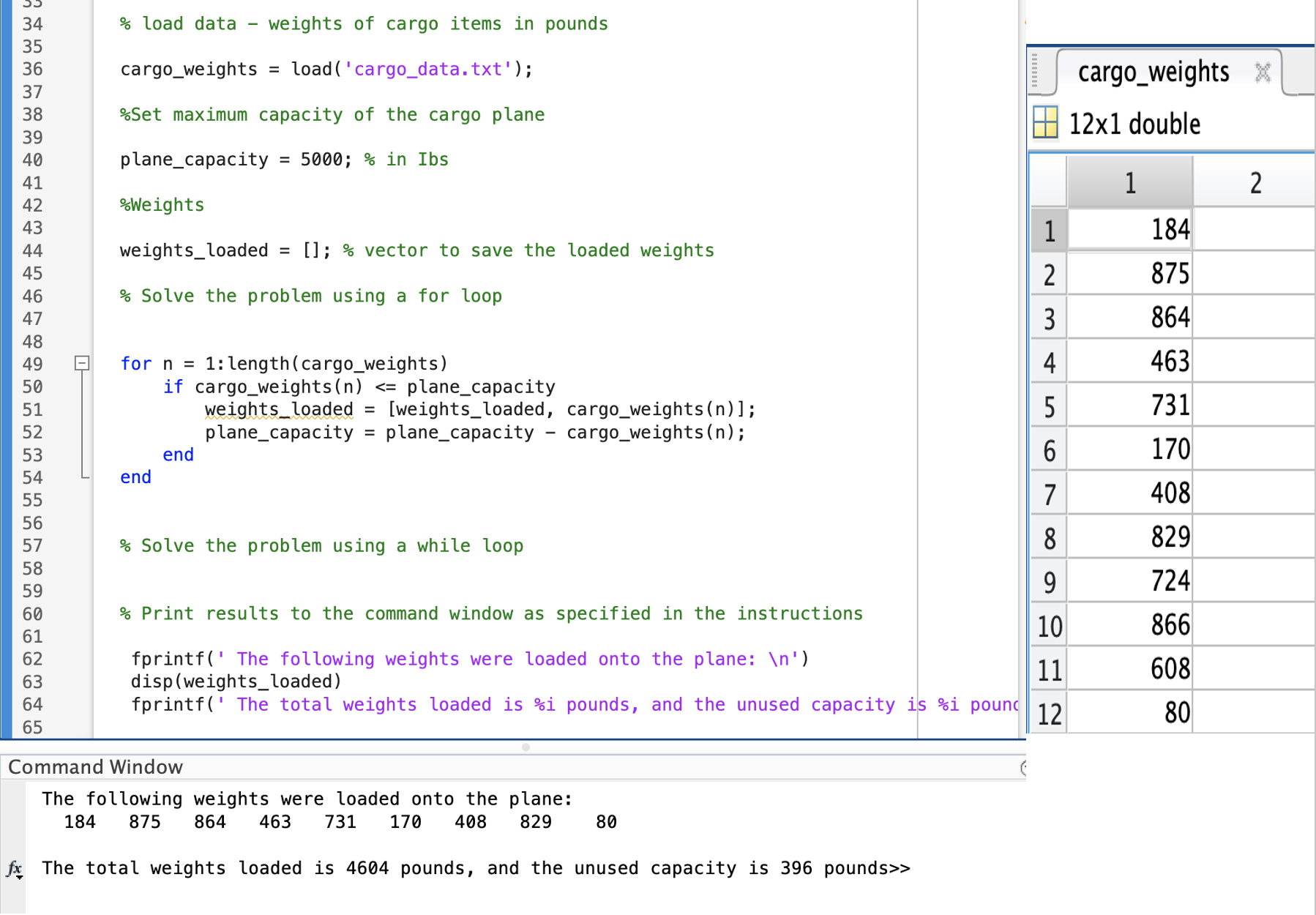Screen dimensions: 1316x915
Task: Click the Command Window title bar
Action: 512,766
